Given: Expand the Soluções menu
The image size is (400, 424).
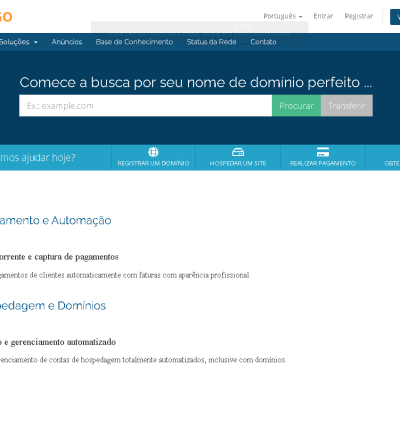Looking at the screenshot, I should [18, 42].
